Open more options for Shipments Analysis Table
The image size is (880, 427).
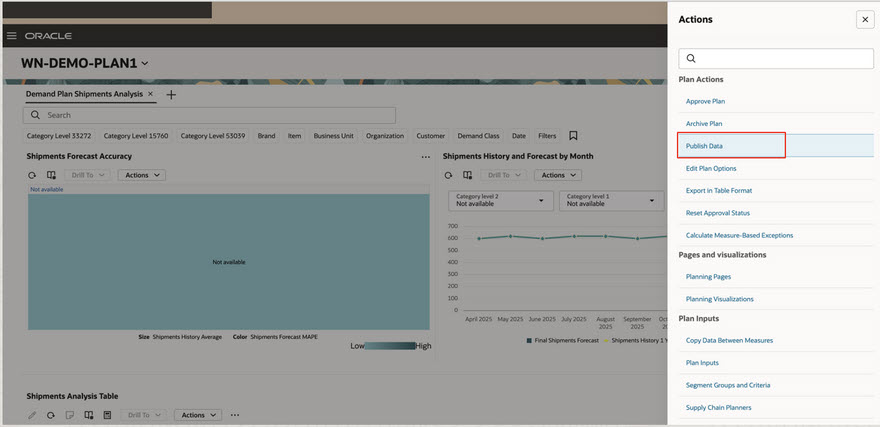[x=235, y=415]
